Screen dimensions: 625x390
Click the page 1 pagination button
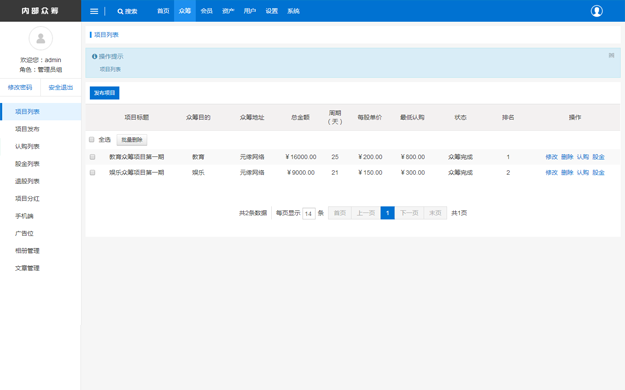click(387, 213)
